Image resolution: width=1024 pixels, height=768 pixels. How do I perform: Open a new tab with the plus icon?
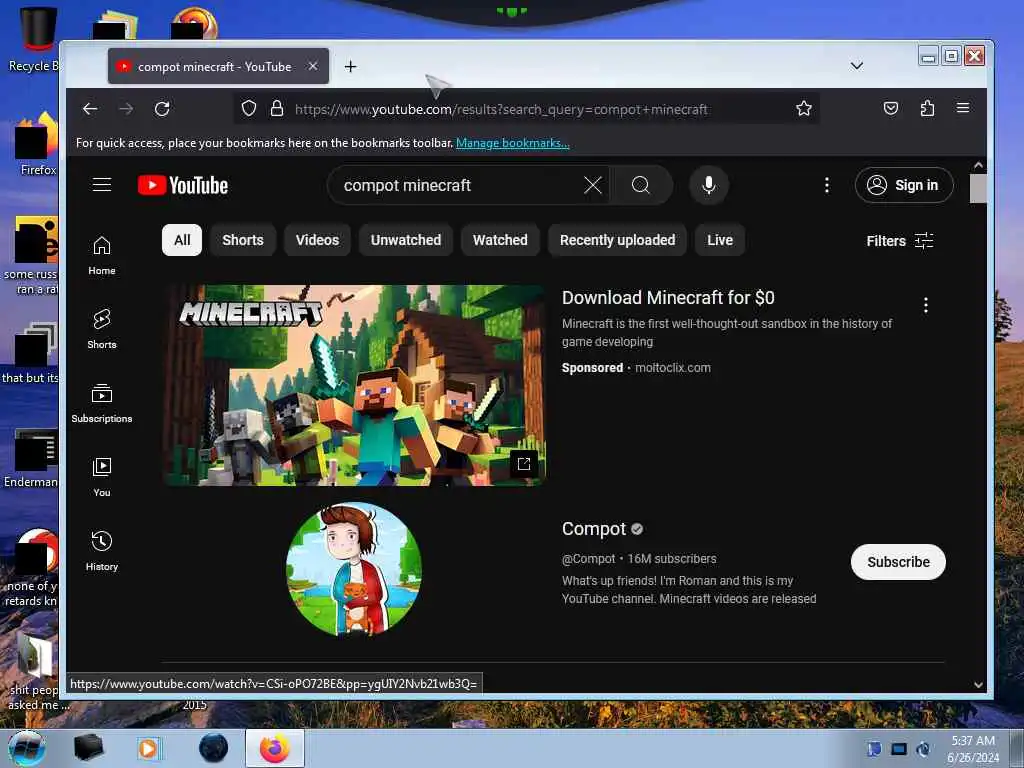coord(351,67)
